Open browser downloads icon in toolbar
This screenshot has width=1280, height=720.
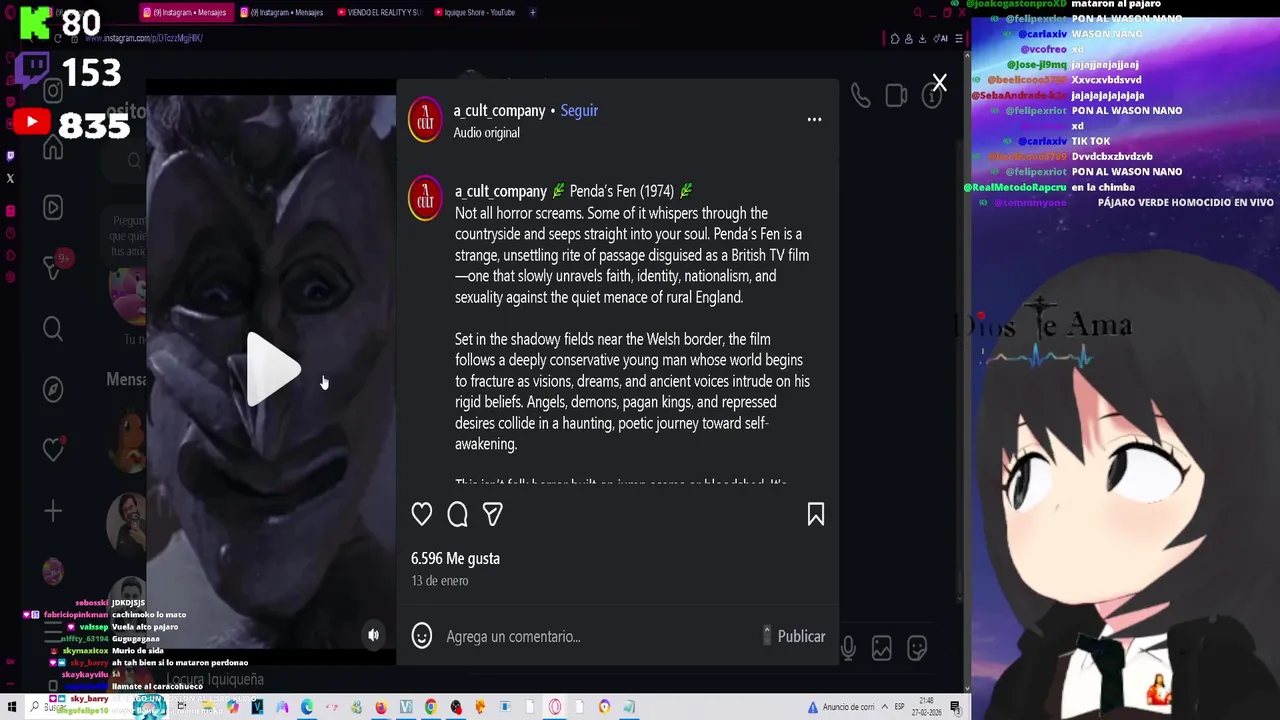[x=922, y=39]
